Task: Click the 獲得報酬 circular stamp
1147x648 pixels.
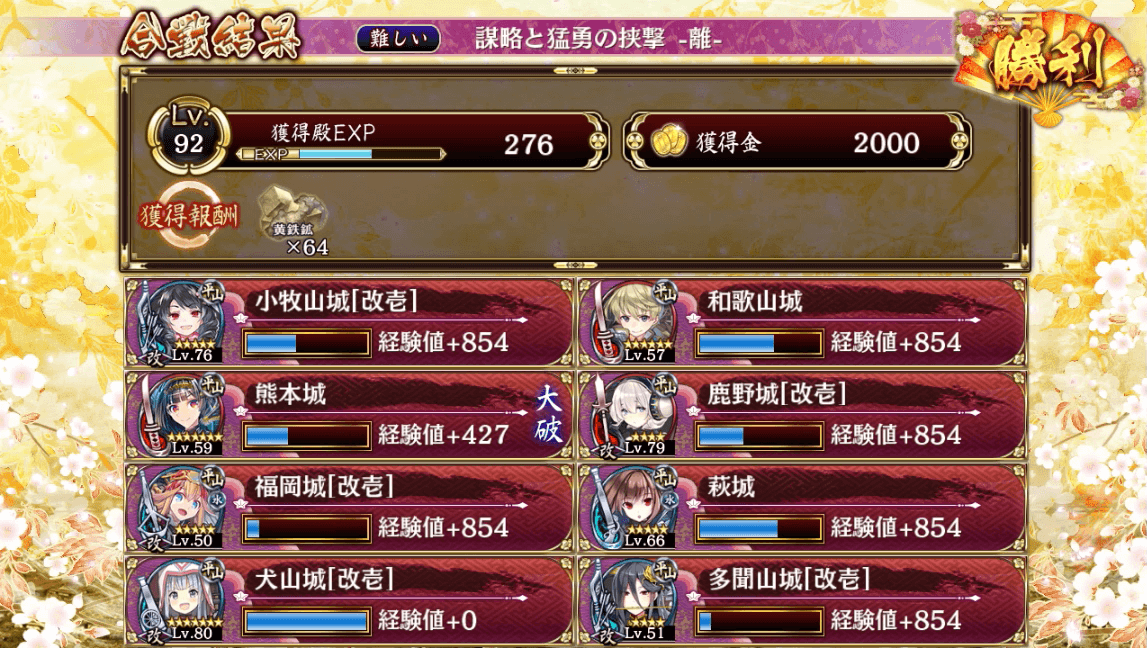Action: [x=189, y=216]
